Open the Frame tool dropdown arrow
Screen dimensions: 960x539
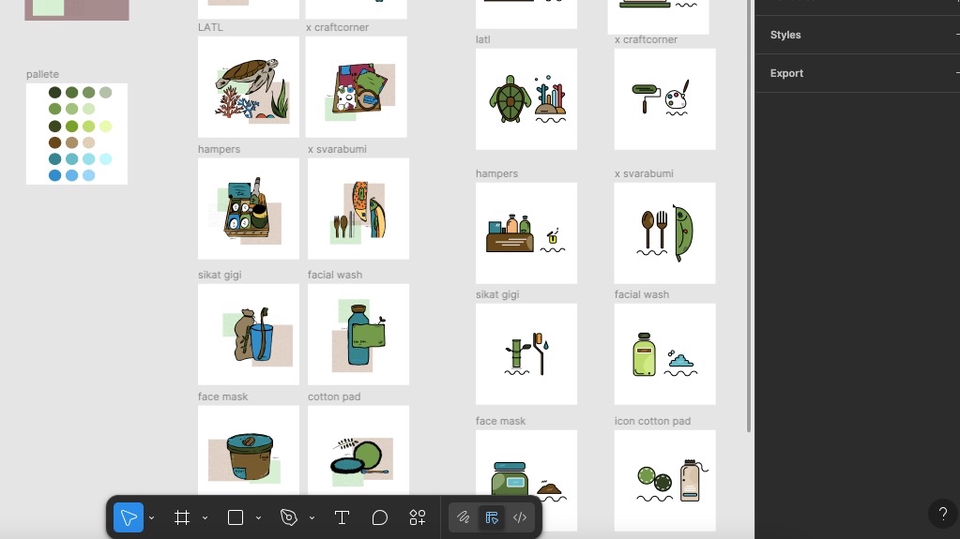(205, 518)
